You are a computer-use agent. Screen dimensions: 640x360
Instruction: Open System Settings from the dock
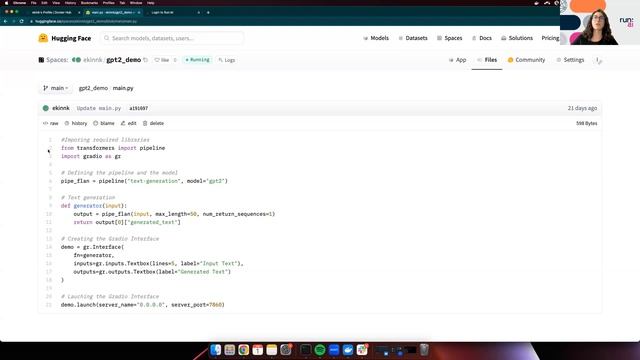coord(286,350)
